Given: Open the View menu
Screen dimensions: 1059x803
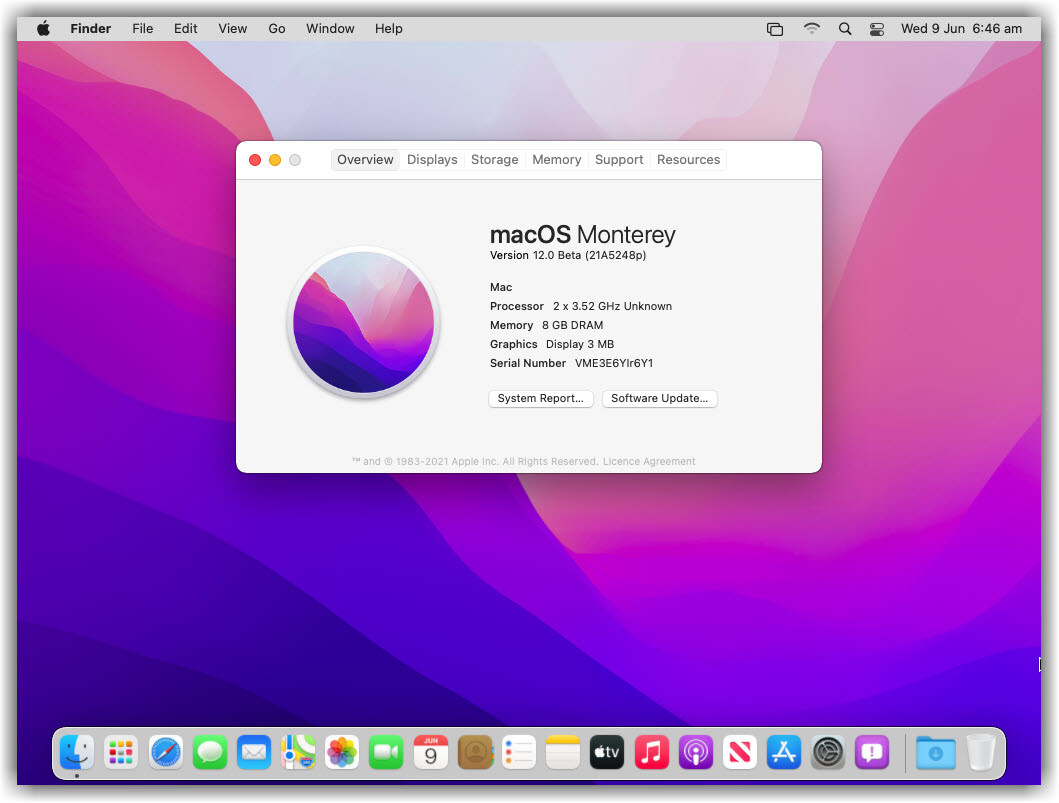Looking at the screenshot, I should 232,28.
